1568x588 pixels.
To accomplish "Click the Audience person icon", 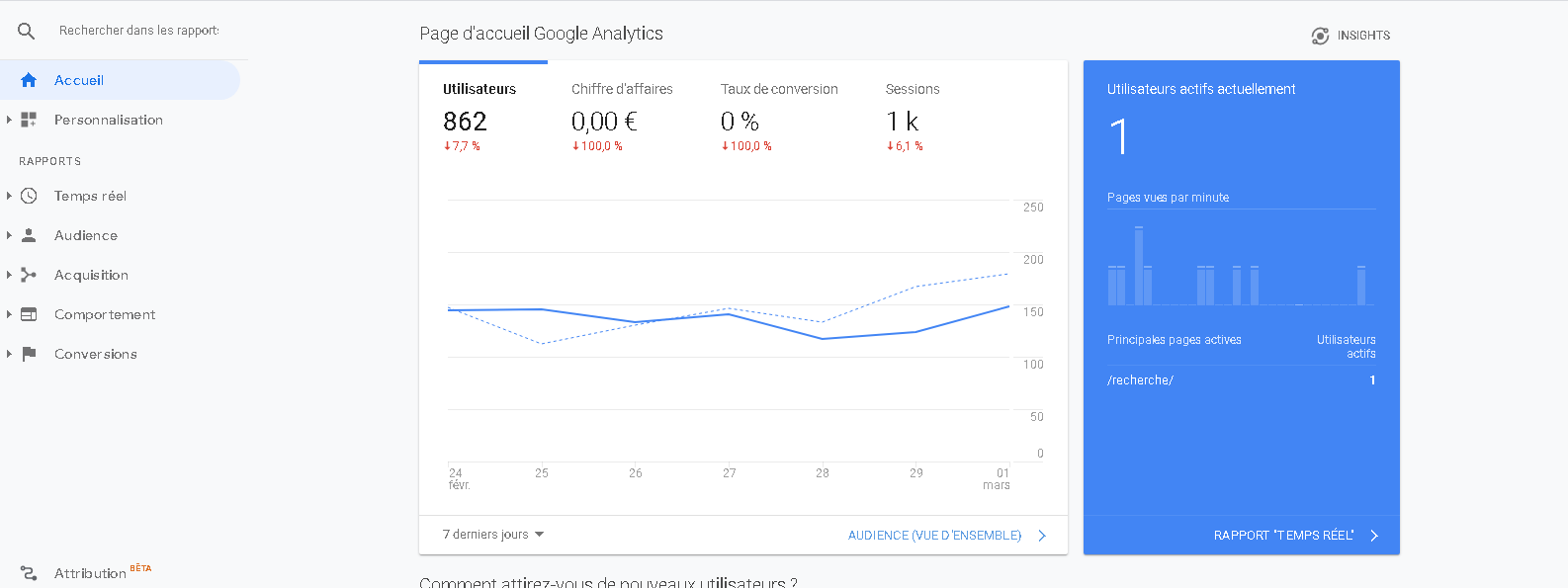I will [x=29, y=235].
